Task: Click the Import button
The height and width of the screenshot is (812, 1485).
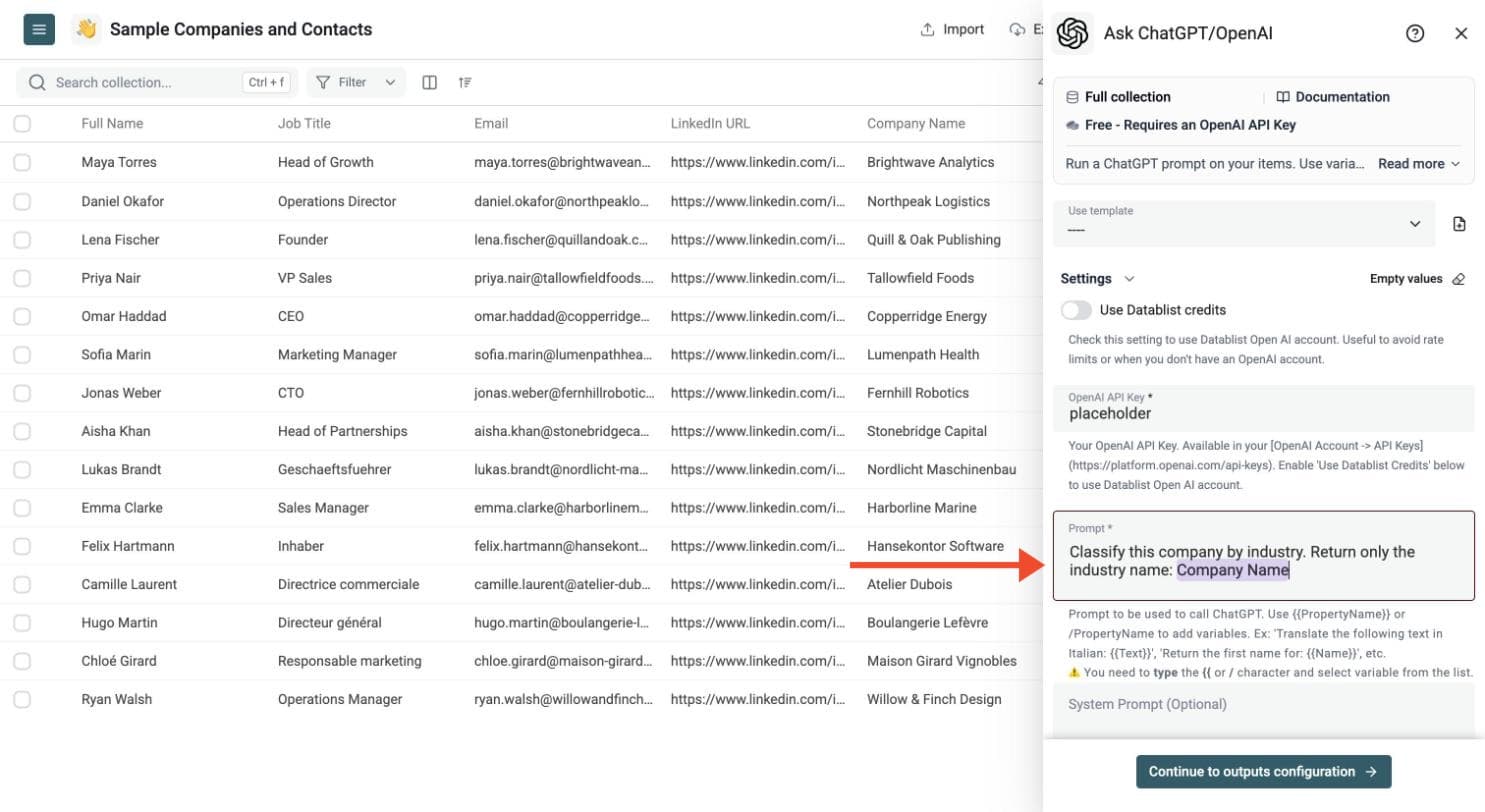Action: click(952, 29)
